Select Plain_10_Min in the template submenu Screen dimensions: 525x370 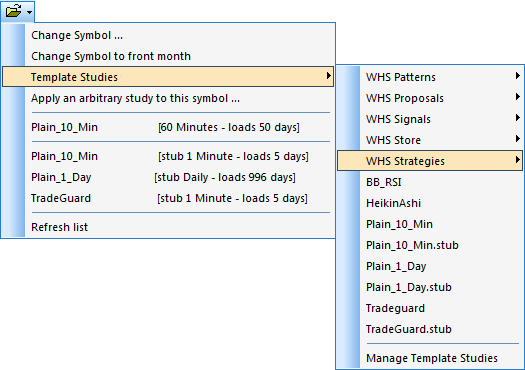click(430, 224)
